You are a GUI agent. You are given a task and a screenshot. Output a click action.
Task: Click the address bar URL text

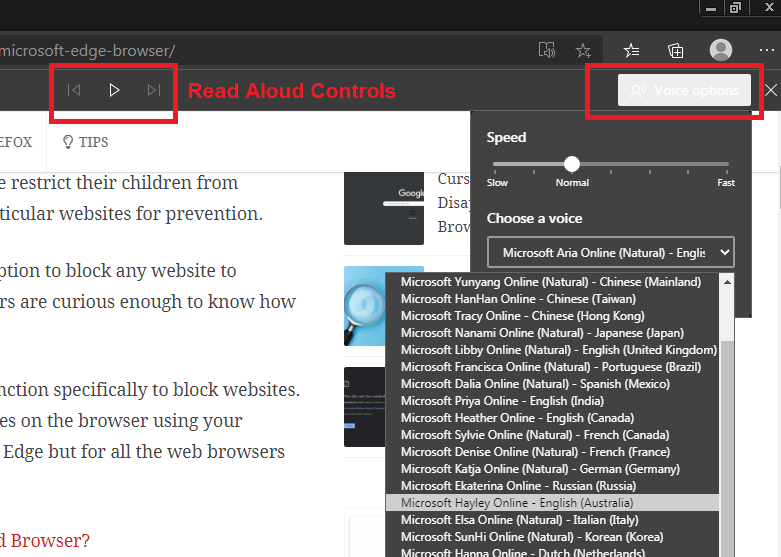[88, 50]
